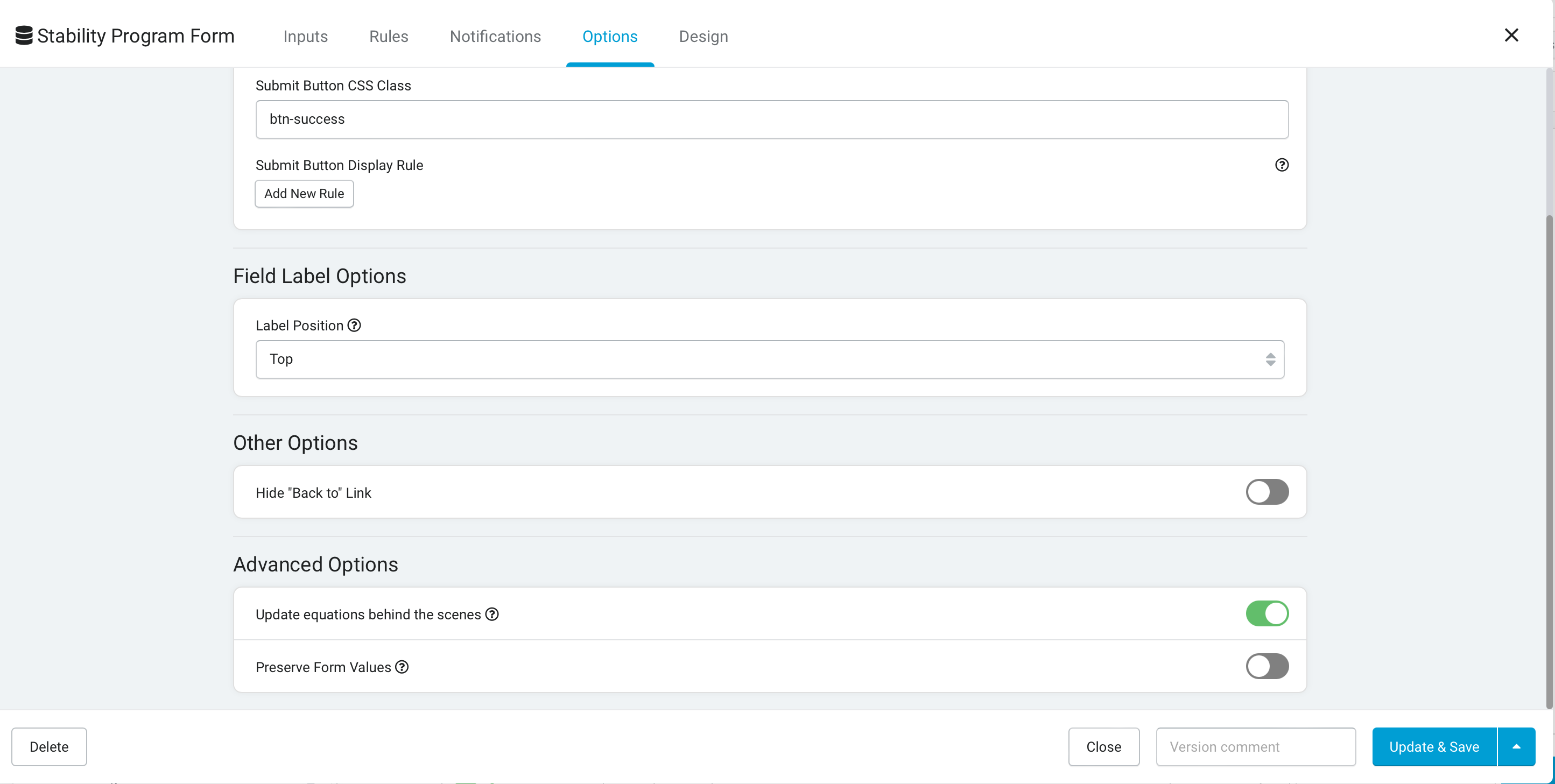Click the Close button in the footer
1555x784 pixels.
click(1103, 746)
